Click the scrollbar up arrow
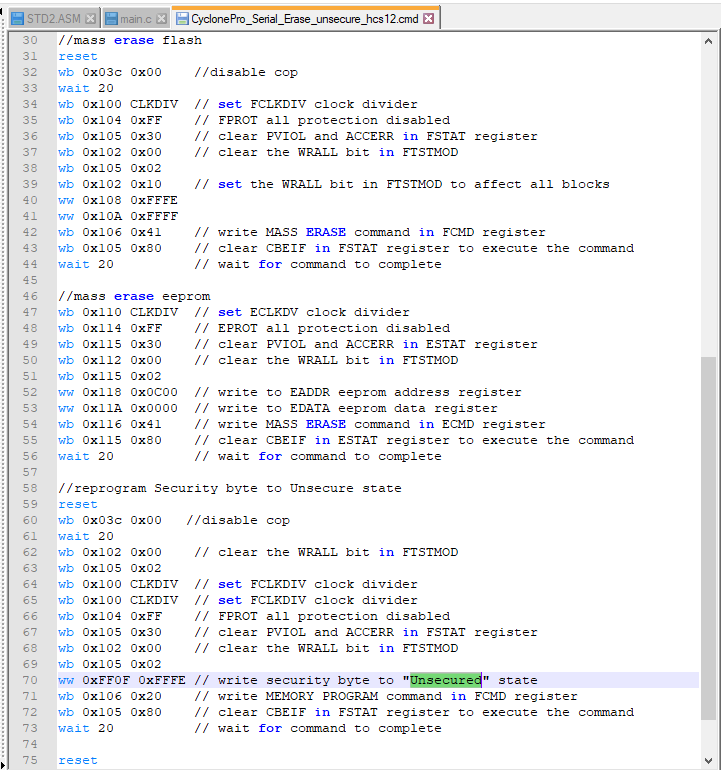This screenshot has height=770, width=721. point(708,41)
